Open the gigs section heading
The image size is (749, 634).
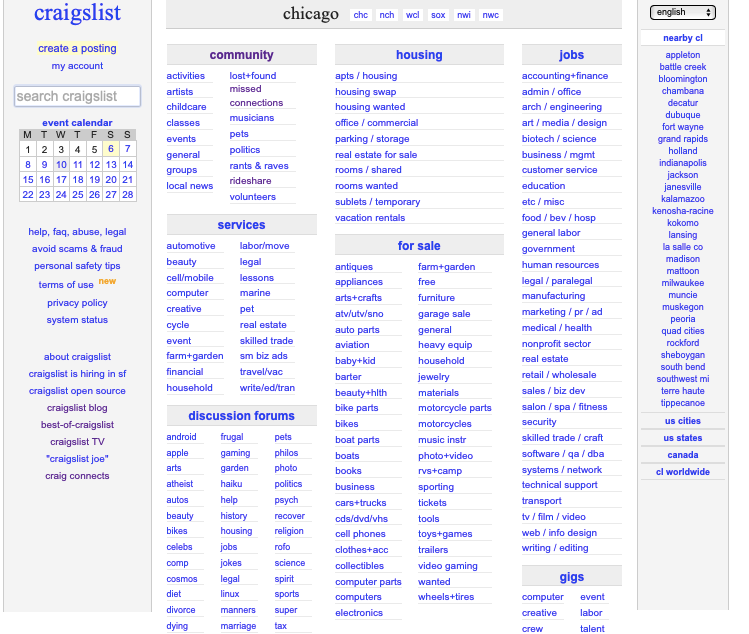[x=572, y=577]
